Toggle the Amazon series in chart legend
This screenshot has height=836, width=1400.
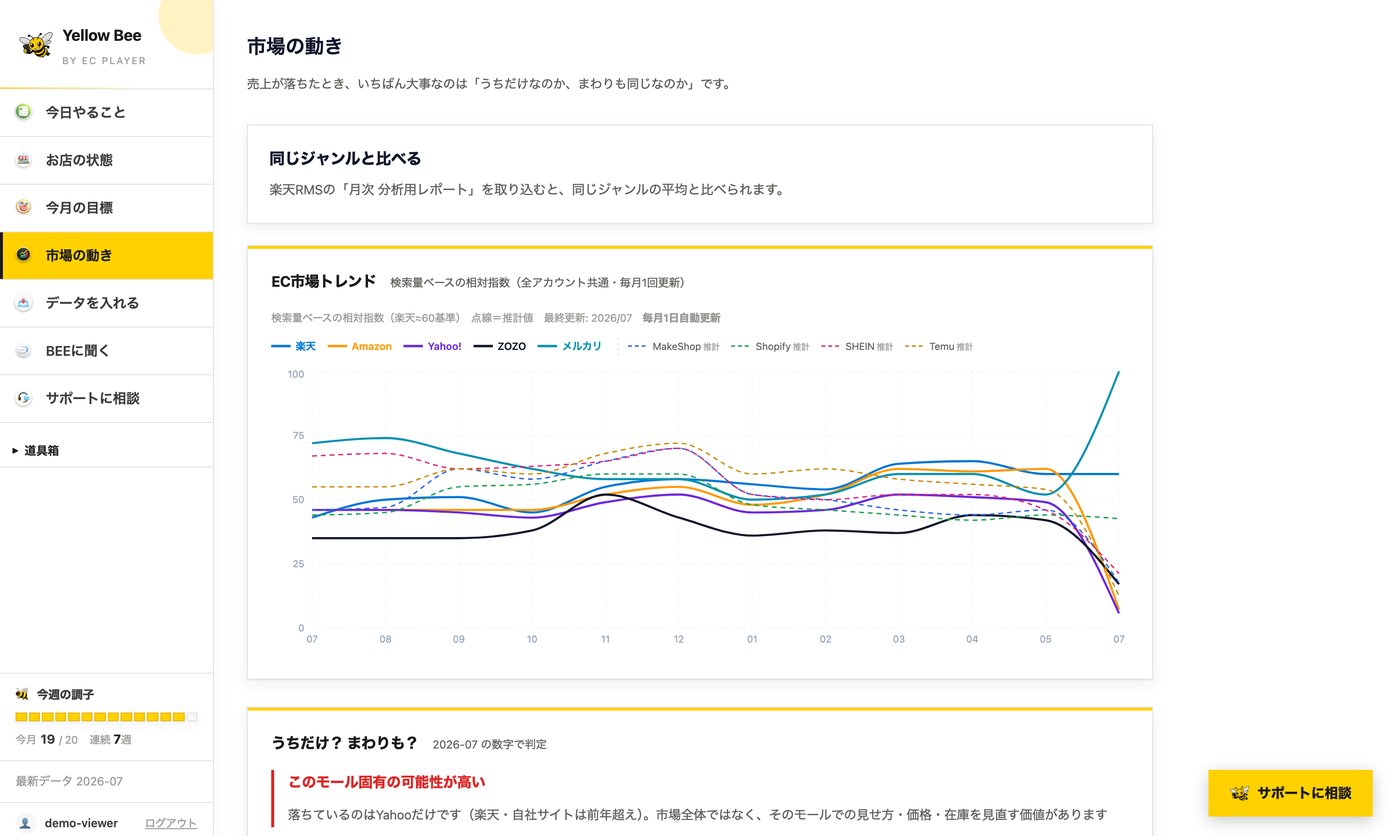click(x=360, y=346)
